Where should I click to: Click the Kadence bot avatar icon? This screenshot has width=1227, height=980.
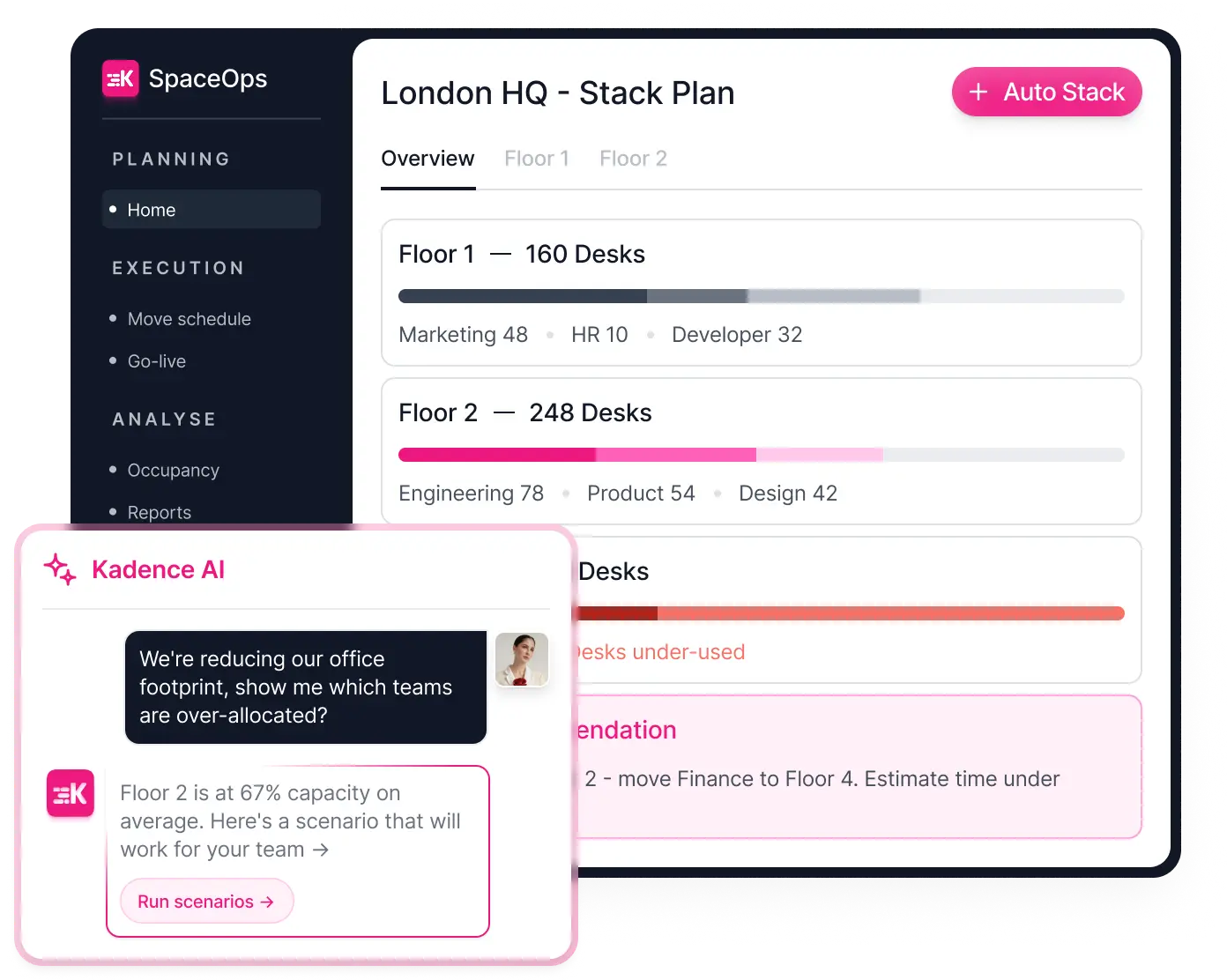[x=71, y=793]
